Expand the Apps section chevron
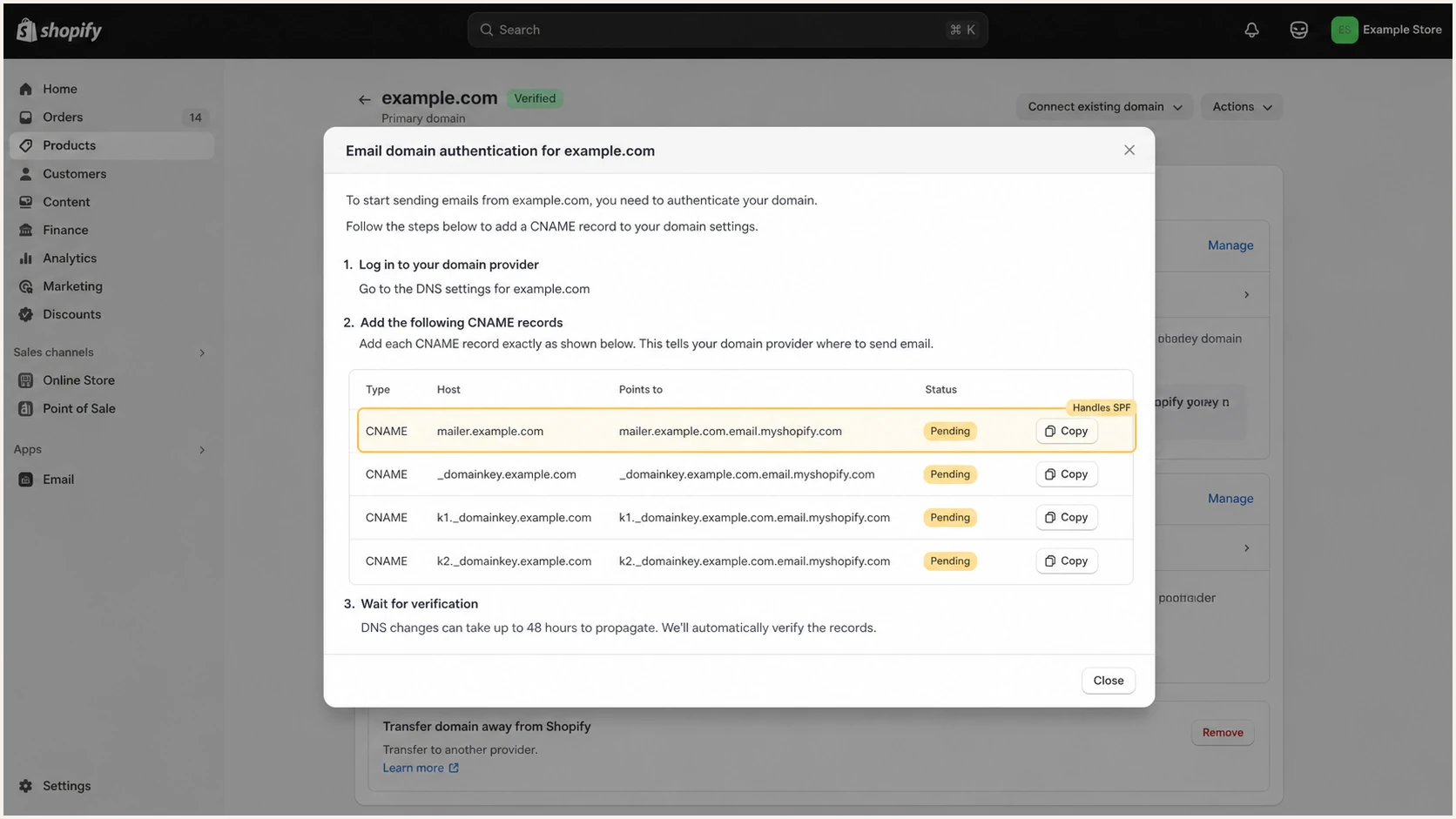The width and height of the screenshot is (1456, 819). coord(202,450)
